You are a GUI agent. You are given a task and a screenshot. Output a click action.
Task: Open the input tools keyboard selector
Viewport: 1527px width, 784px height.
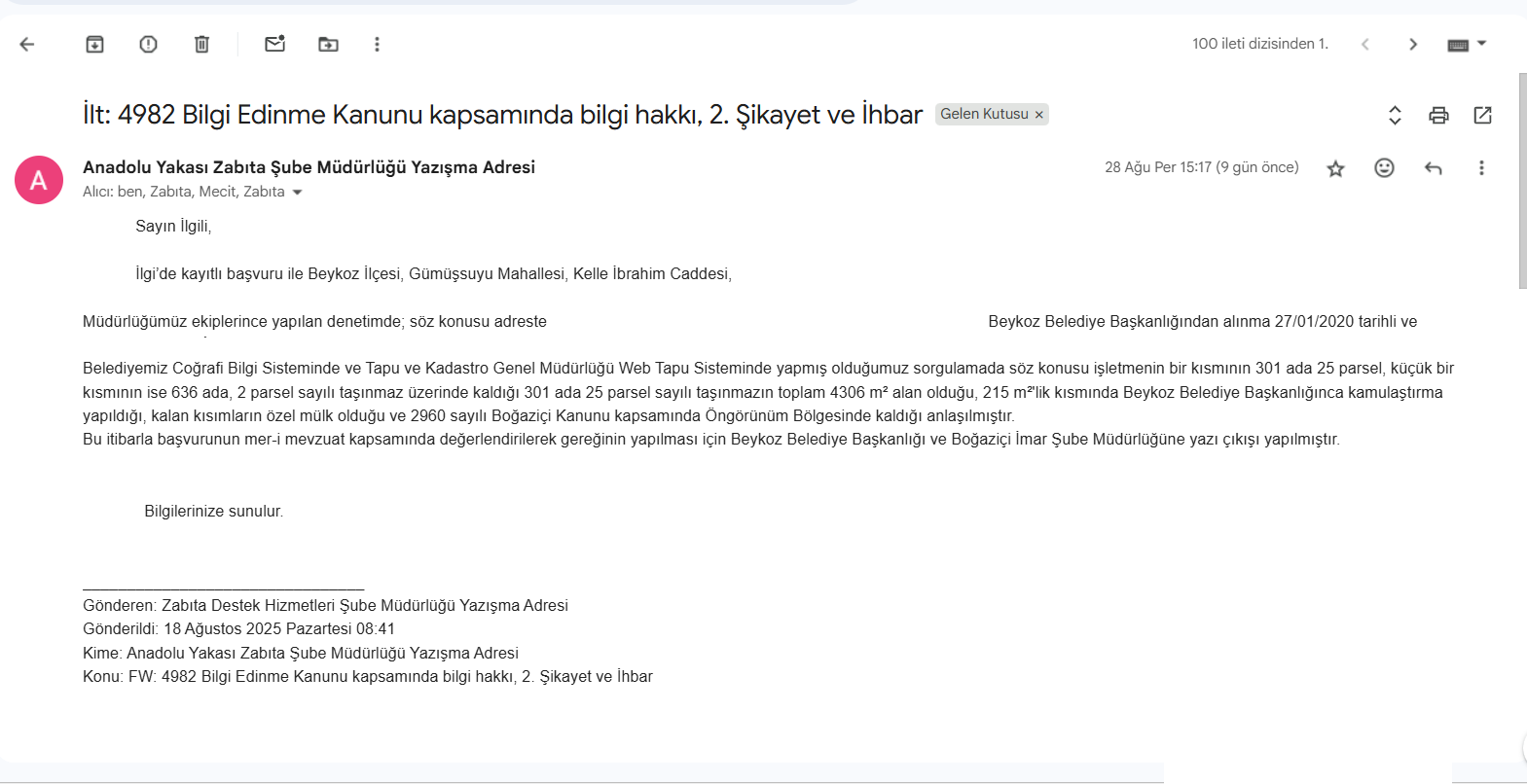pyautogui.click(x=1467, y=44)
